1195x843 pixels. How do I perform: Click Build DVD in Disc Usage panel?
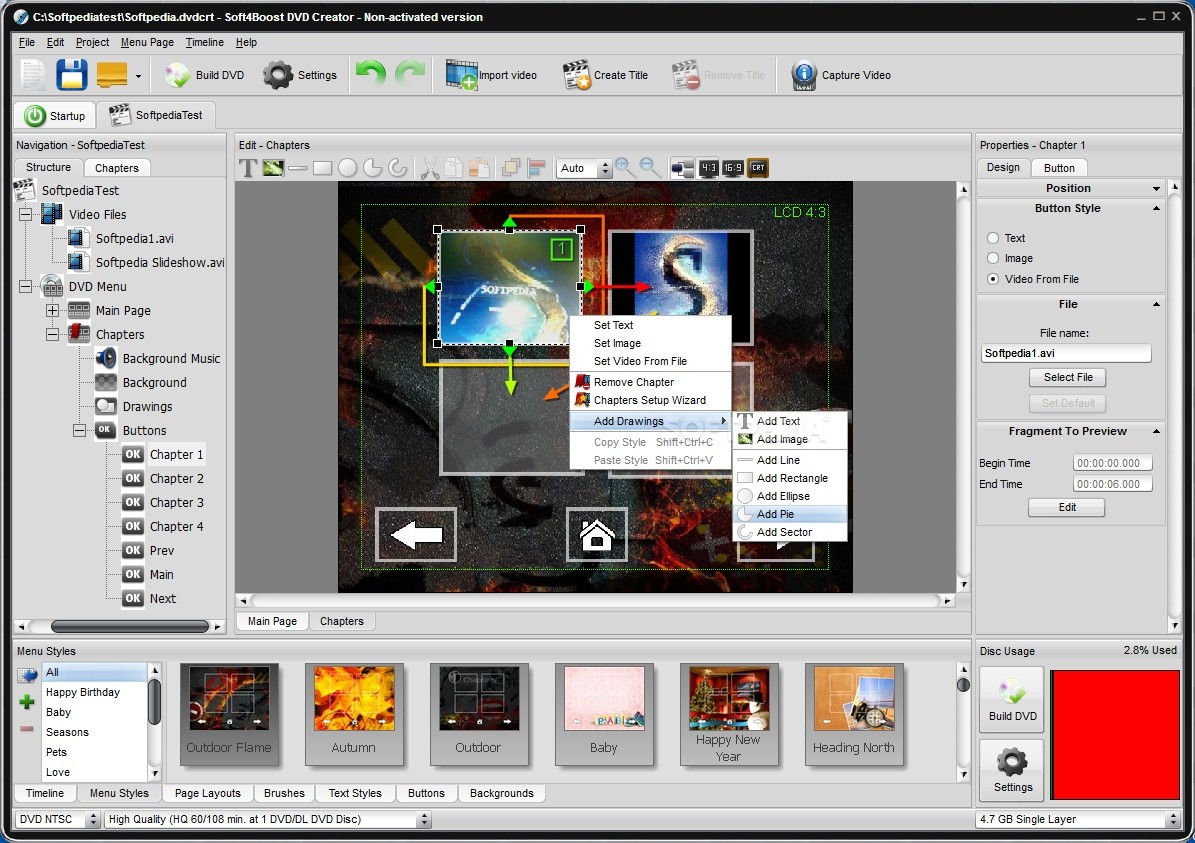[x=1012, y=700]
